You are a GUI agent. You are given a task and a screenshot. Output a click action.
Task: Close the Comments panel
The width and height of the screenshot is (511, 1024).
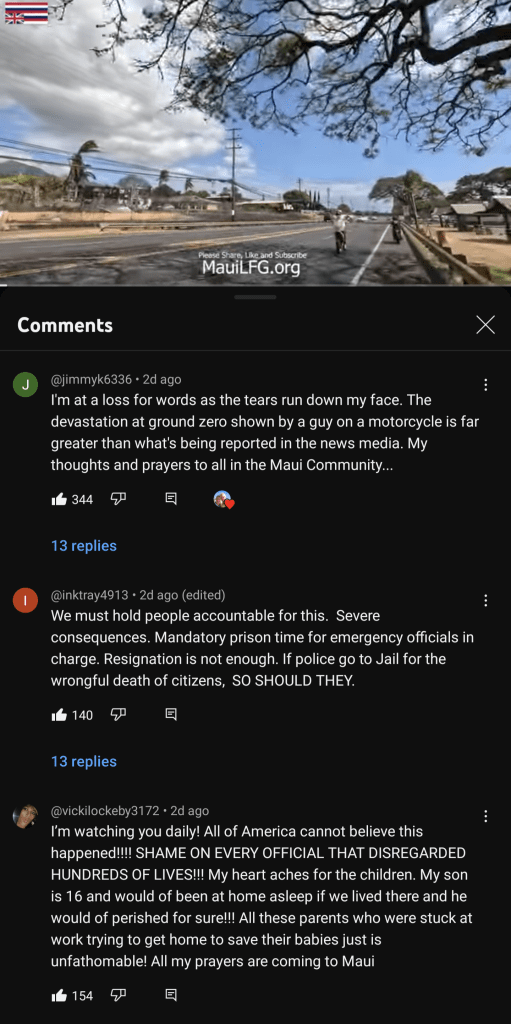click(x=486, y=325)
